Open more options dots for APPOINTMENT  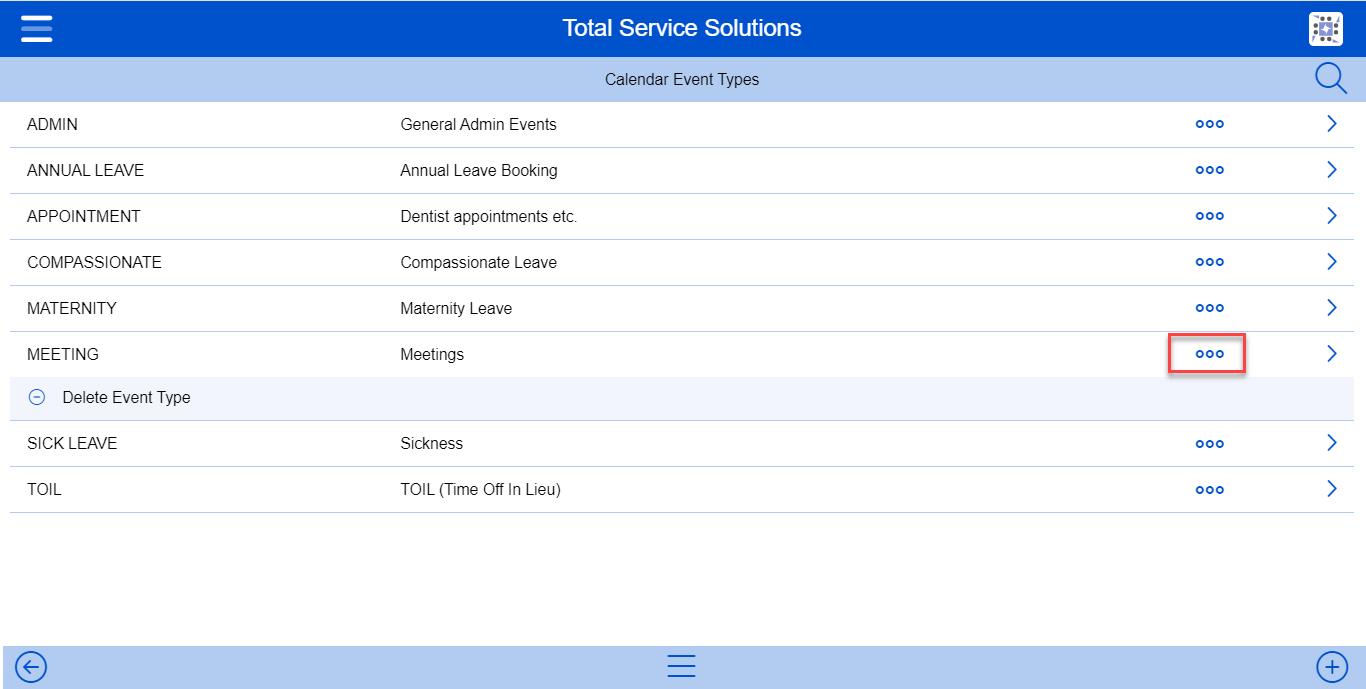(x=1210, y=216)
